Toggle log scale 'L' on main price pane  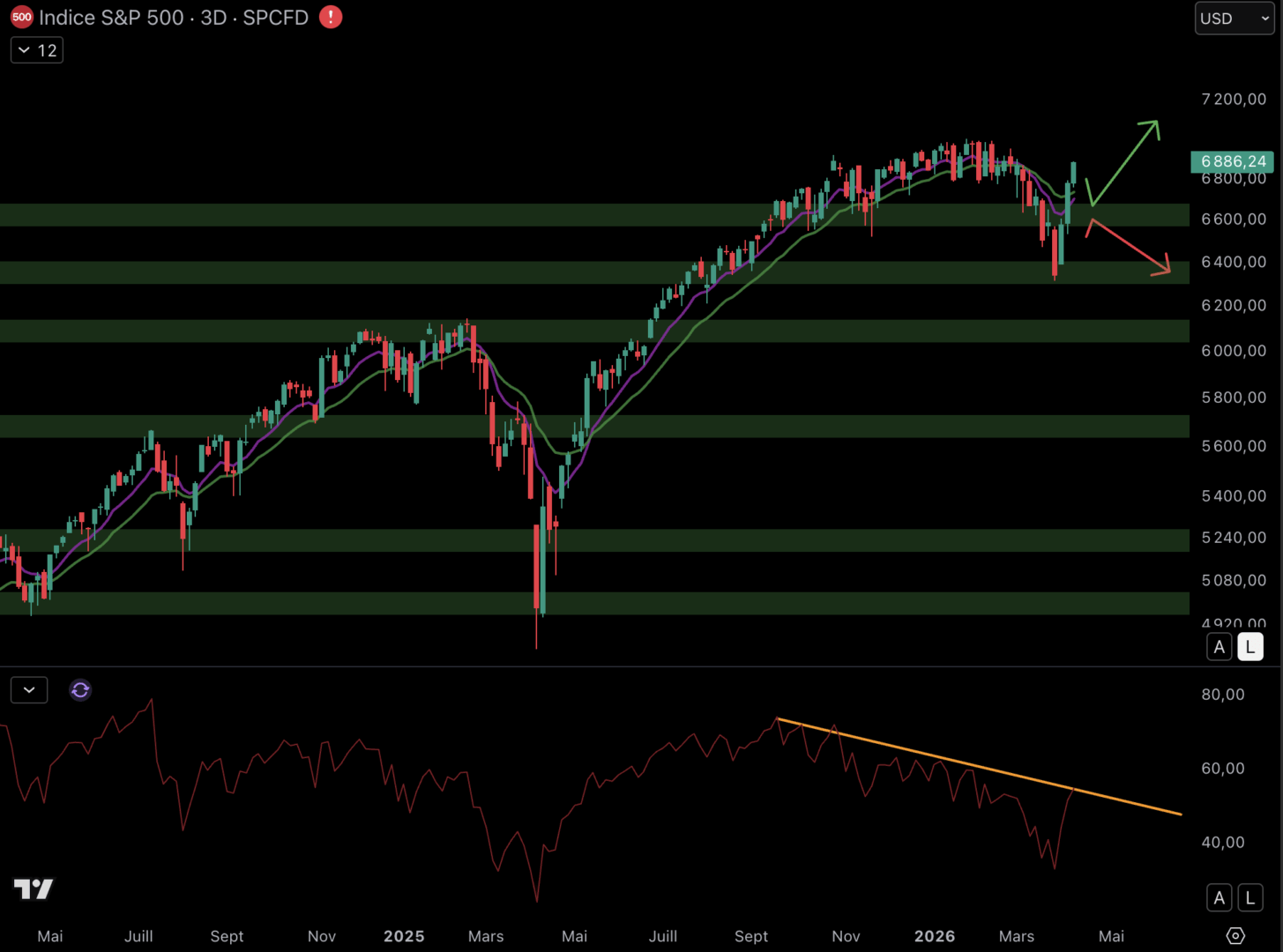[1249, 647]
